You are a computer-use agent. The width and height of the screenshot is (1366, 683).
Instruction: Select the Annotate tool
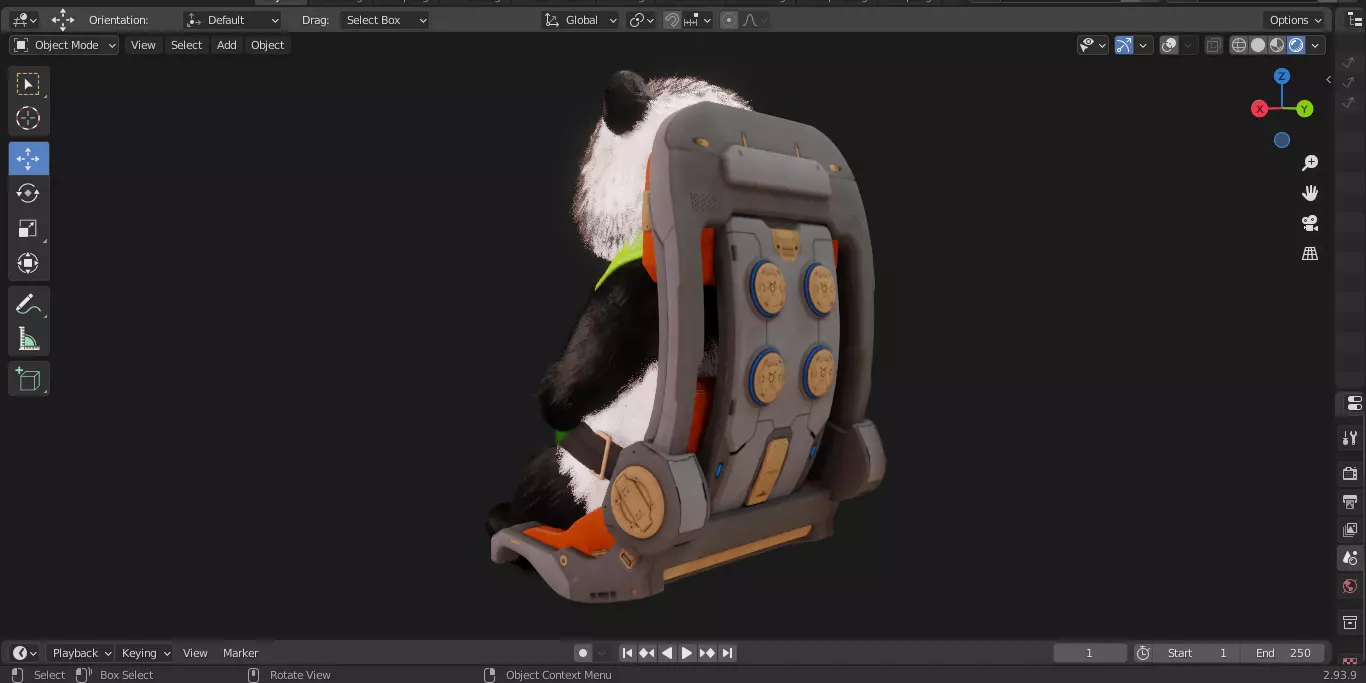pos(28,305)
